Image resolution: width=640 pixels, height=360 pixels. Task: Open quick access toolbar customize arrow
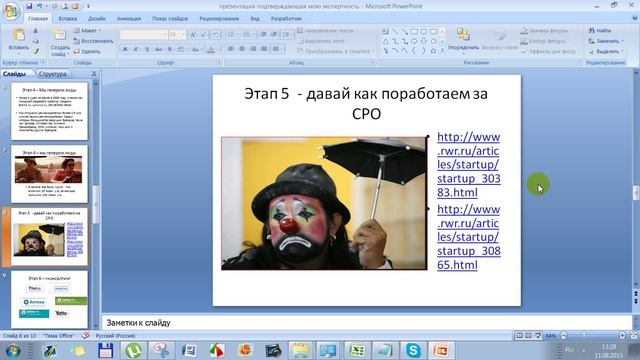tap(88, 7)
